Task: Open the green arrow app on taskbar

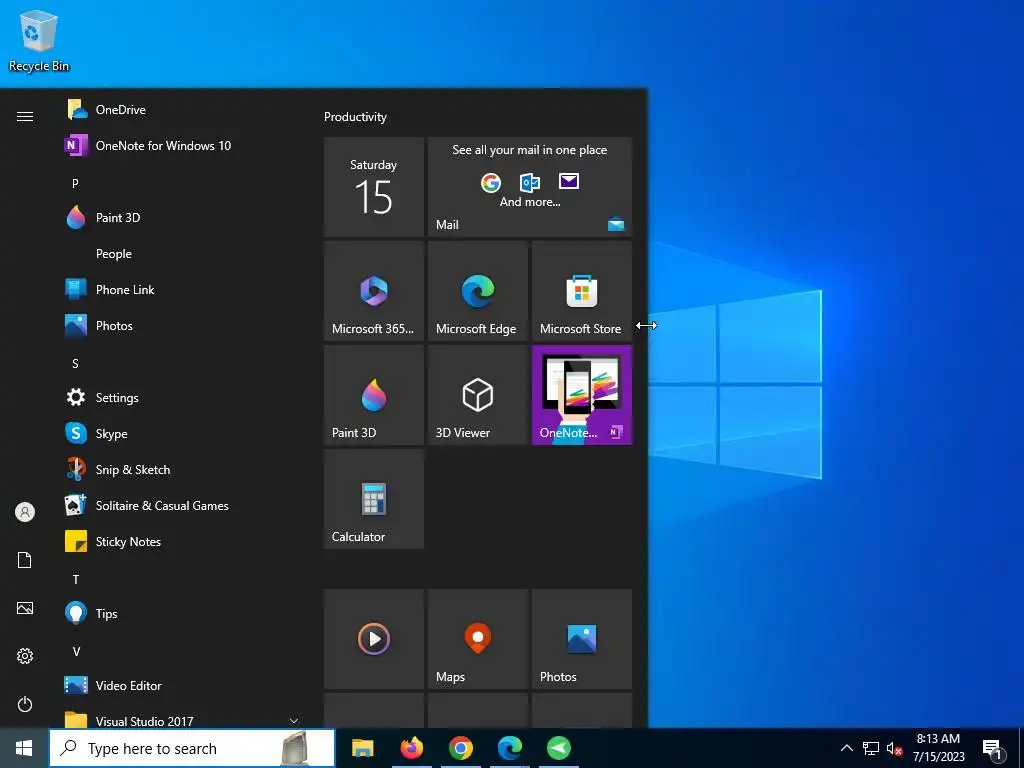Action: (558, 748)
